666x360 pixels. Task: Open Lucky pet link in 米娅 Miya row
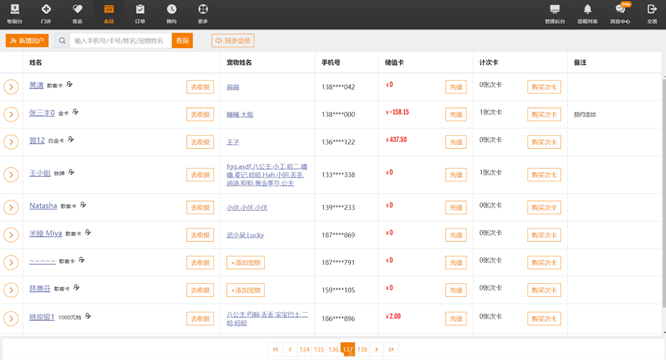pos(255,235)
